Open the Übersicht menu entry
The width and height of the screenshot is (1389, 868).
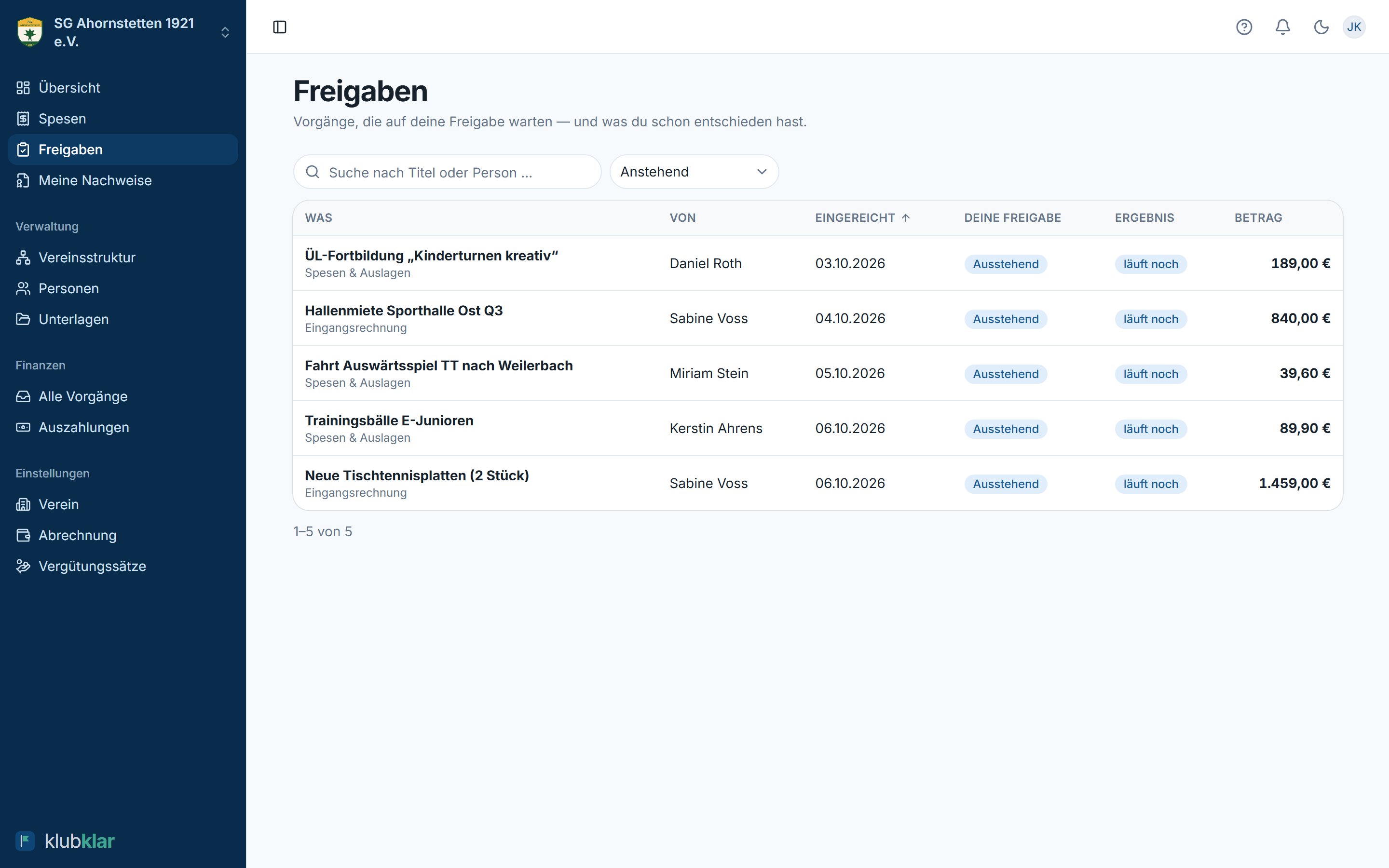123,88
